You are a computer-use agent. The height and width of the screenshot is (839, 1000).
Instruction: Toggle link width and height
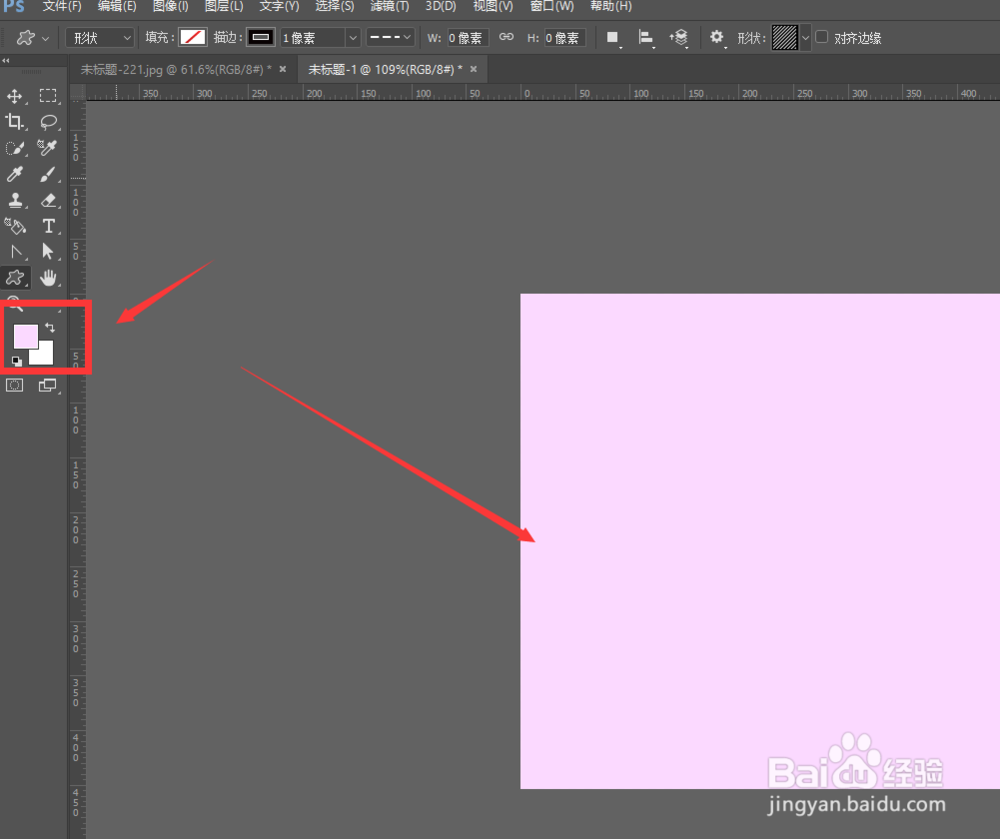point(506,37)
